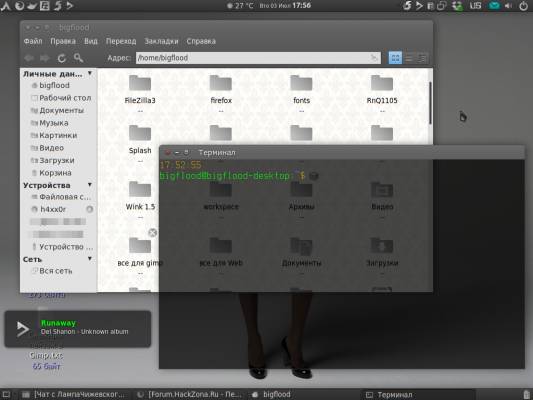Change the US keyboard layout indicator
The height and width of the screenshot is (400, 533).
click(475, 5)
